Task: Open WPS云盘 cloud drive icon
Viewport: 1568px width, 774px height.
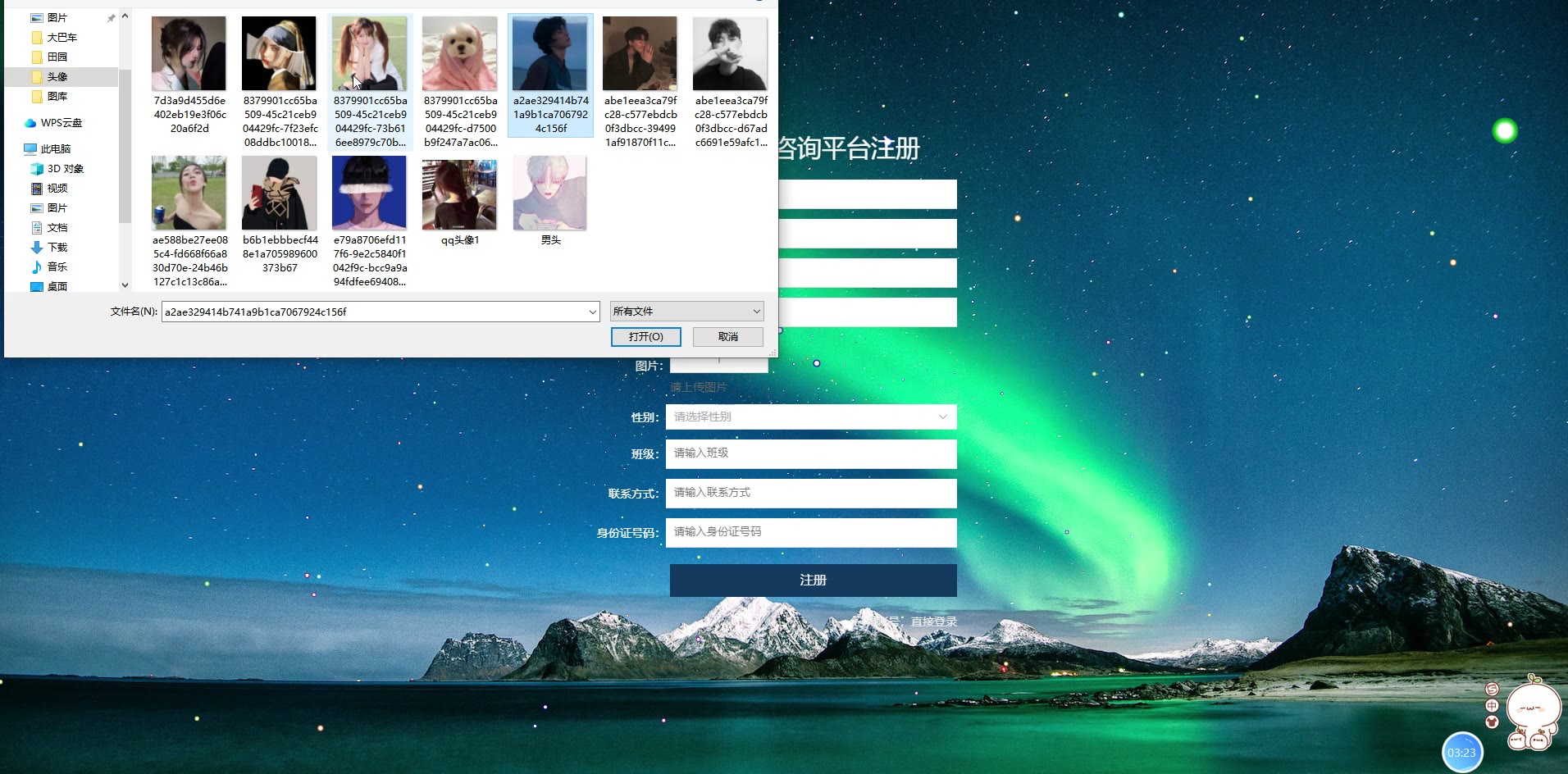Action: (30, 123)
